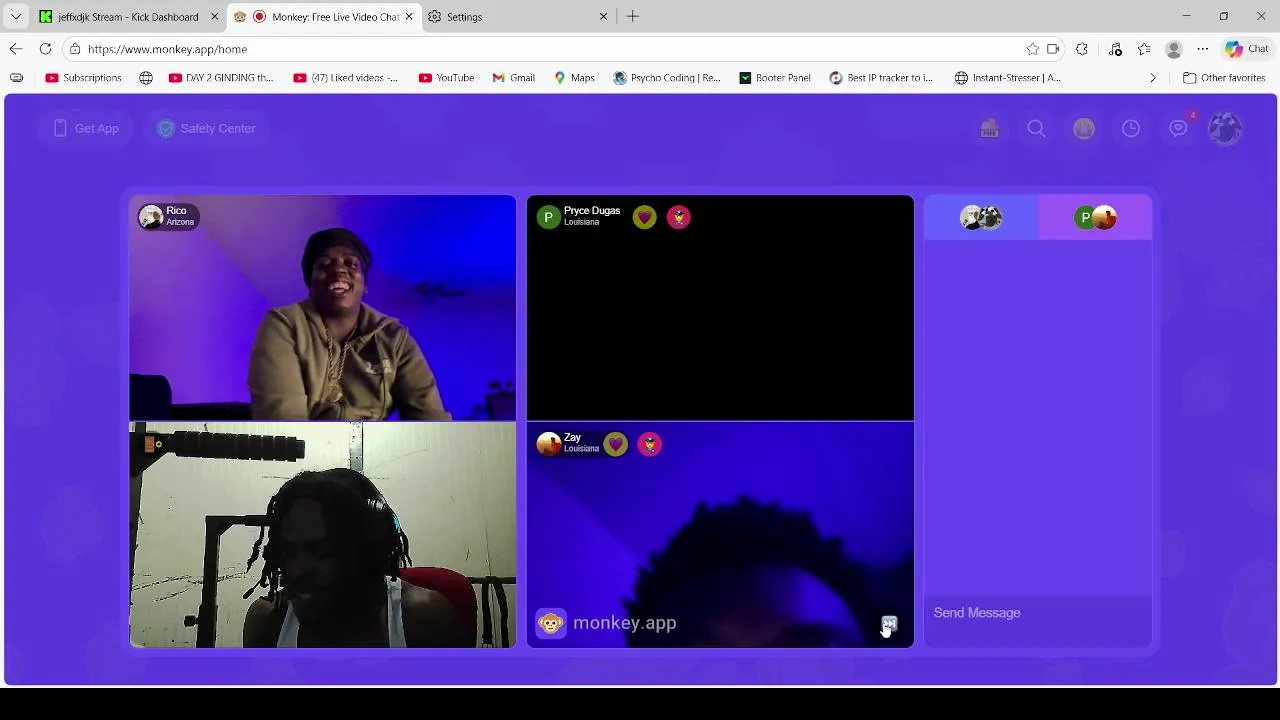Click Rico's video feed
This screenshot has width=1280, height=720.
pos(322,308)
